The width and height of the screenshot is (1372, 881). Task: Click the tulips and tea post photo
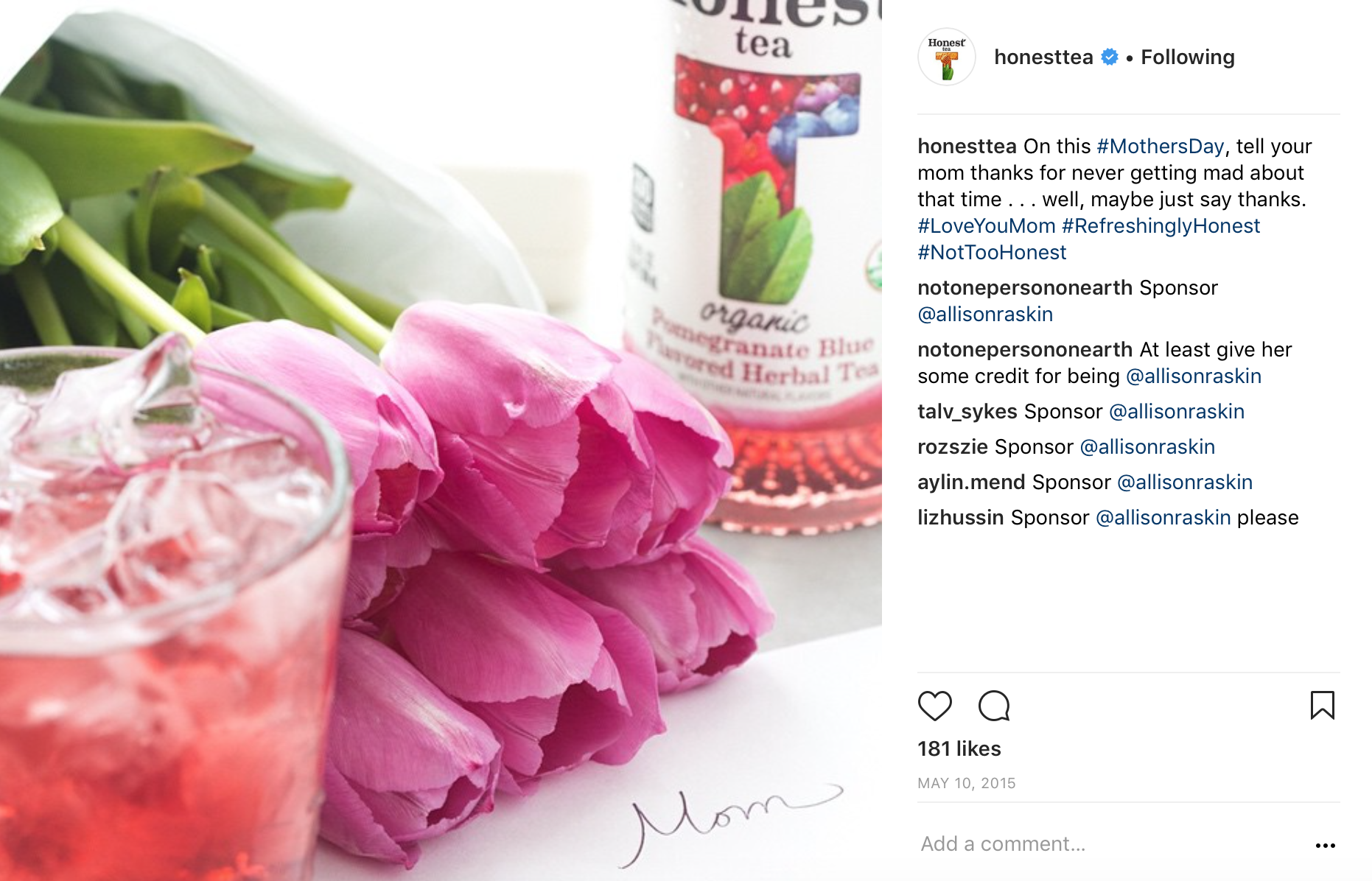[x=441, y=440]
